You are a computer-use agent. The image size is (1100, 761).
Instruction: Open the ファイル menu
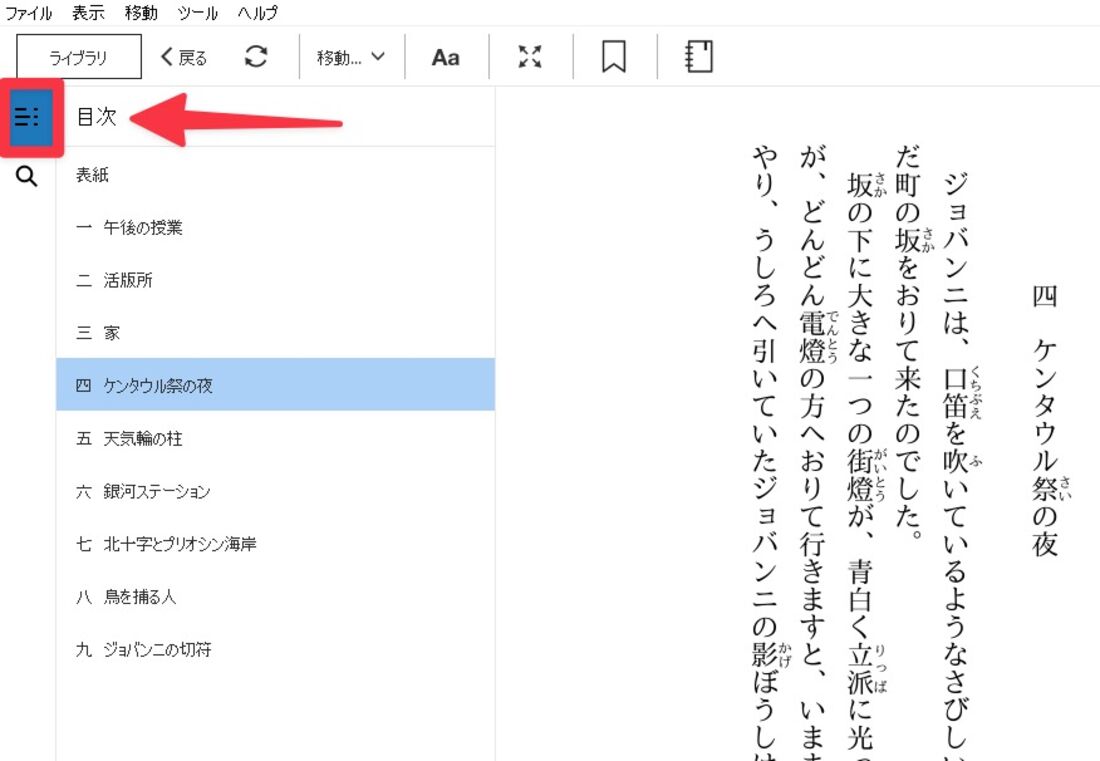29,13
